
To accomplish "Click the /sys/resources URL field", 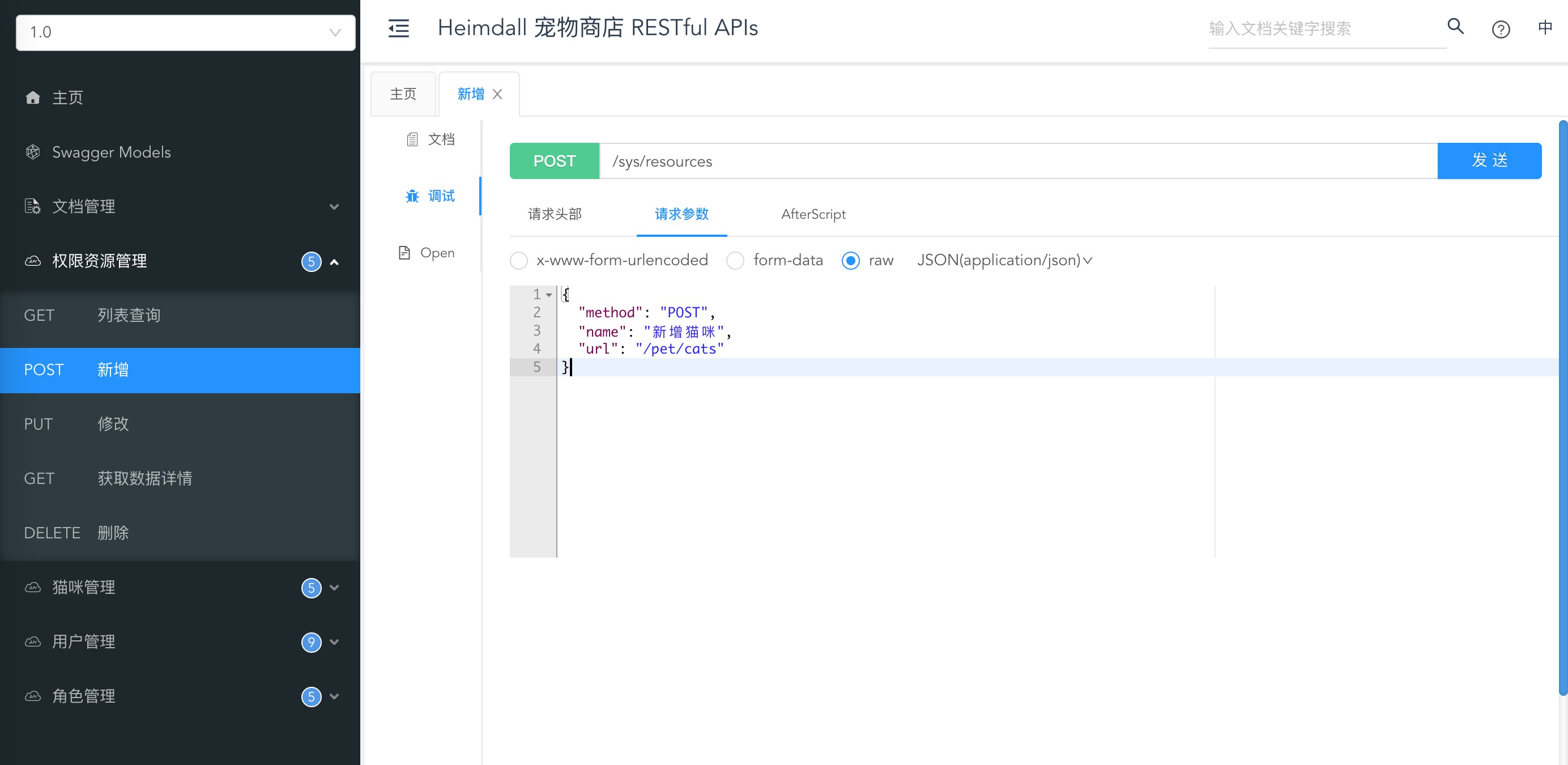I will (x=1019, y=161).
